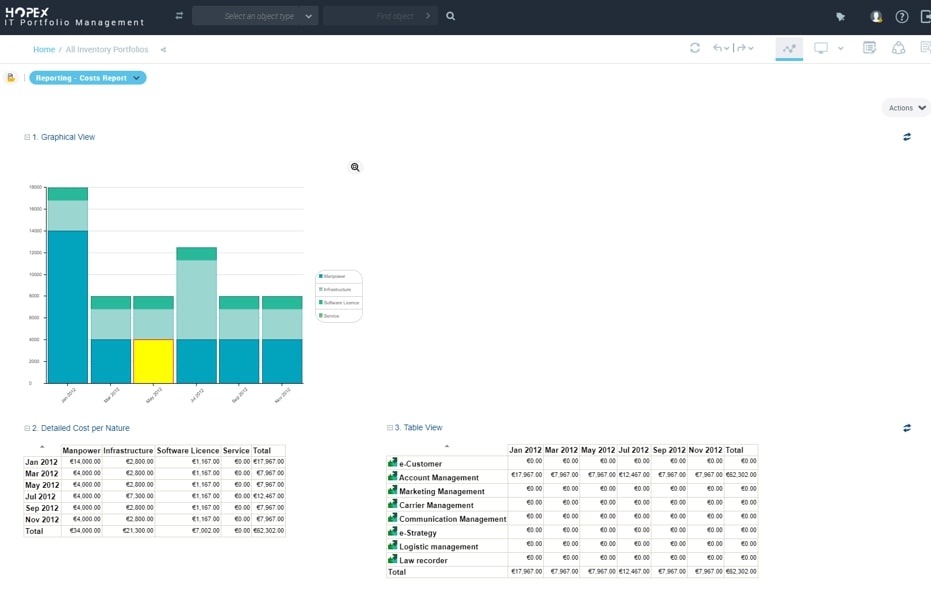The image size is (931, 600).
Task: Click the yellow May 2012 bar segment
Action: click(153, 361)
